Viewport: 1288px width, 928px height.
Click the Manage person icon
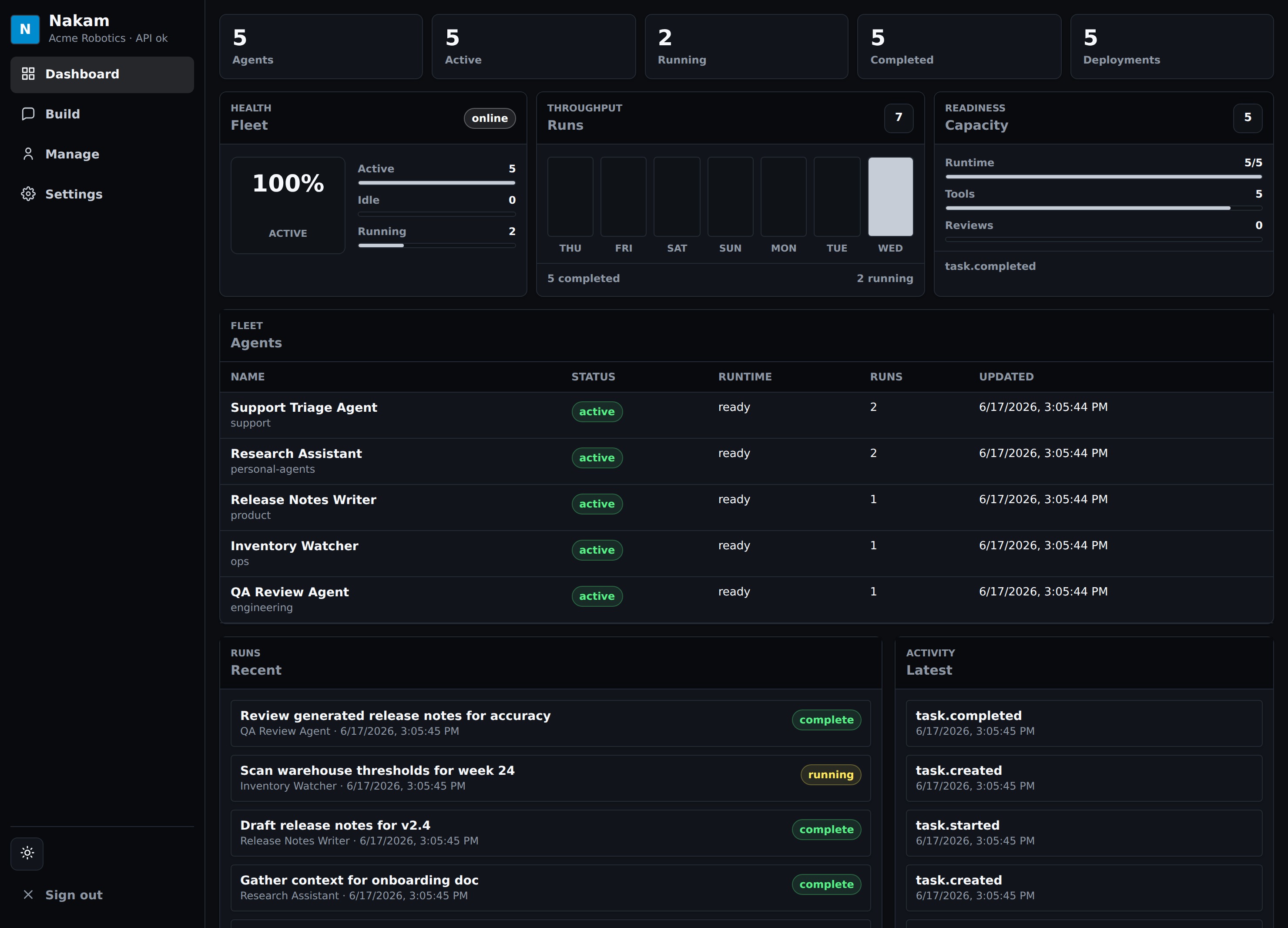[x=28, y=154]
